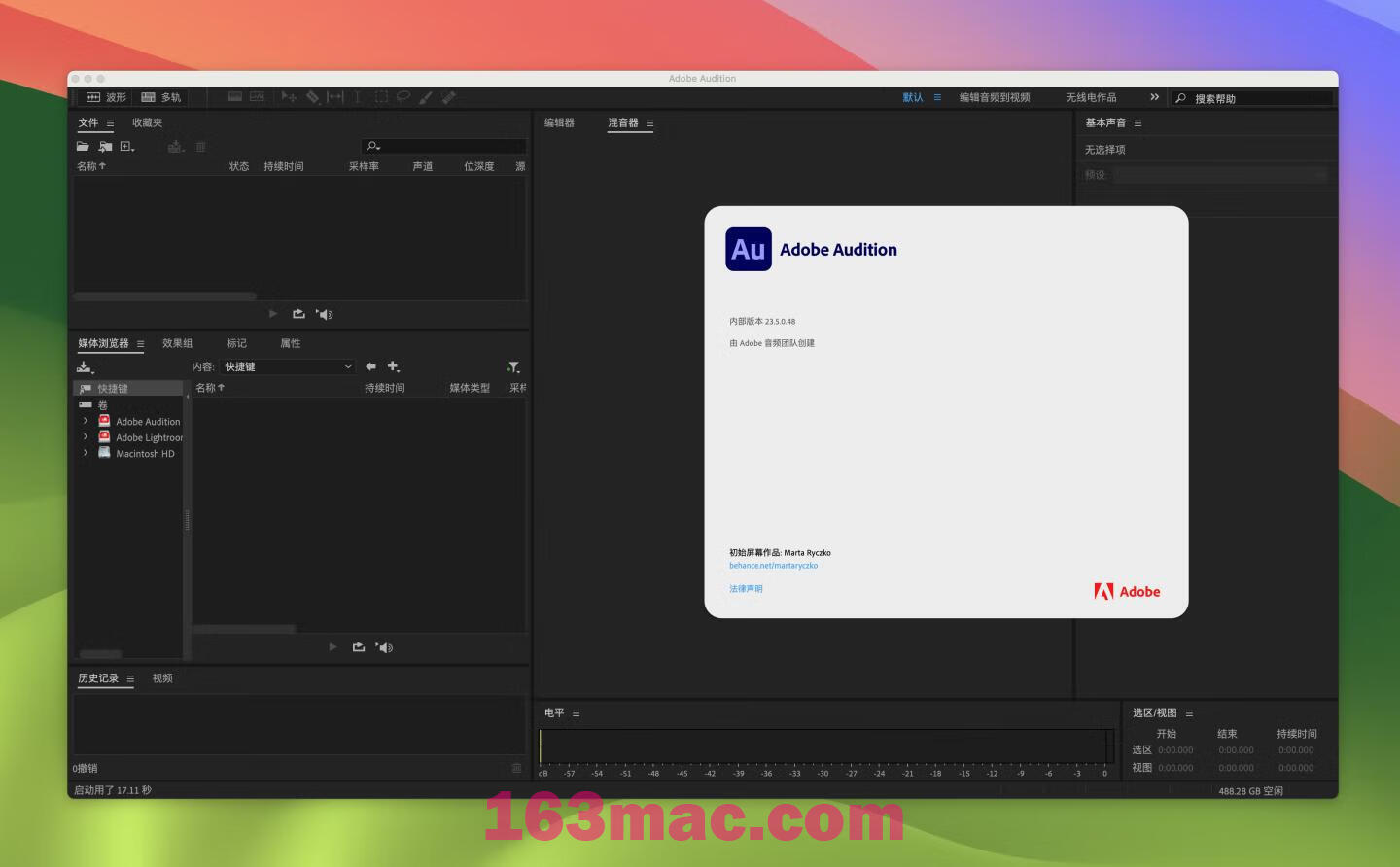Click the Media Browser add-shortcut download icon

tap(85, 367)
